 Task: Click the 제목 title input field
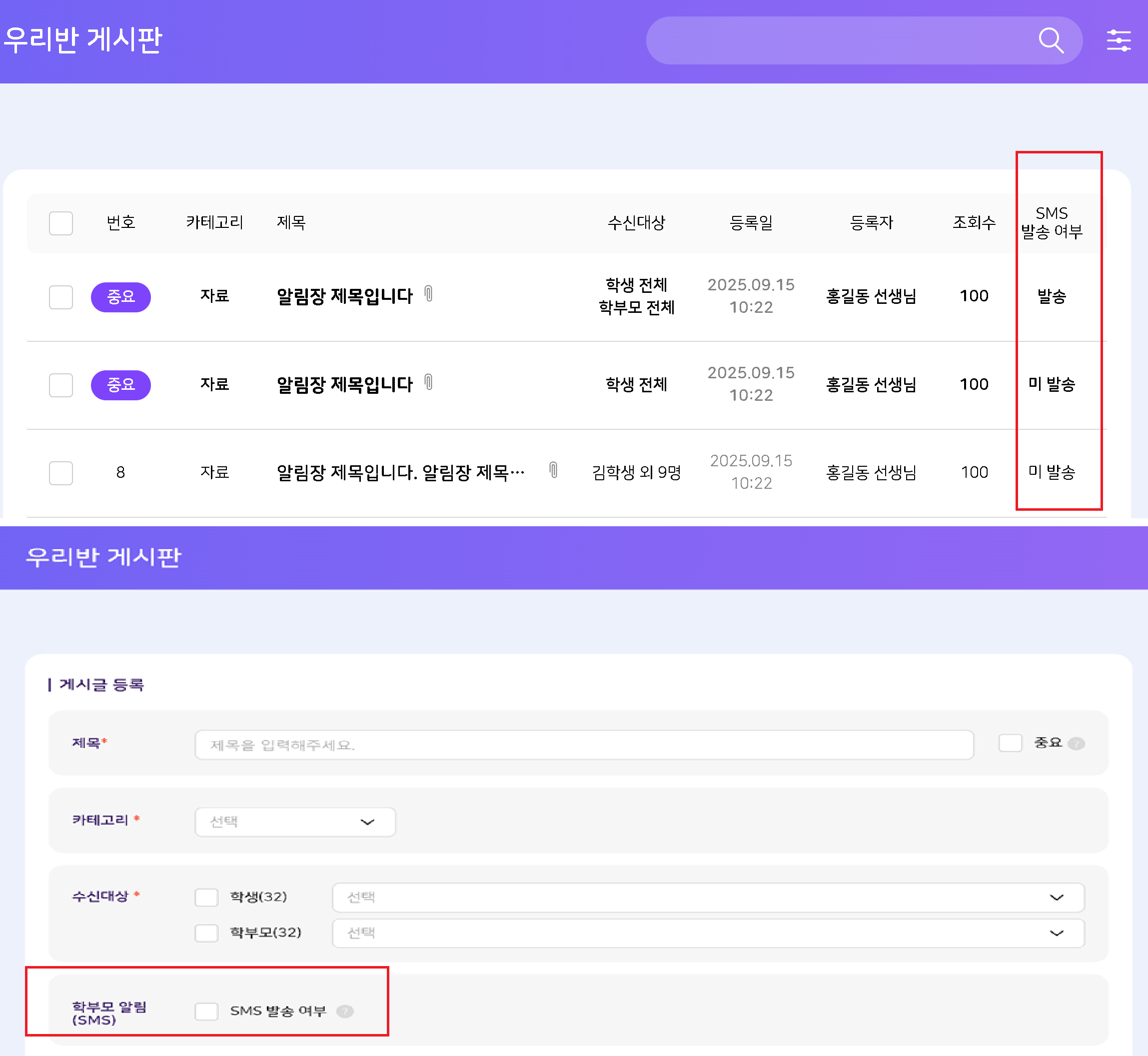coord(583,745)
